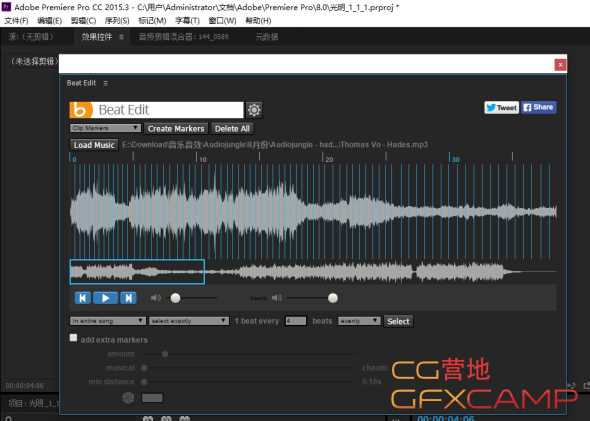The height and width of the screenshot is (421, 590).
Task: Switch to 效果控件 tab
Action: click(x=97, y=36)
